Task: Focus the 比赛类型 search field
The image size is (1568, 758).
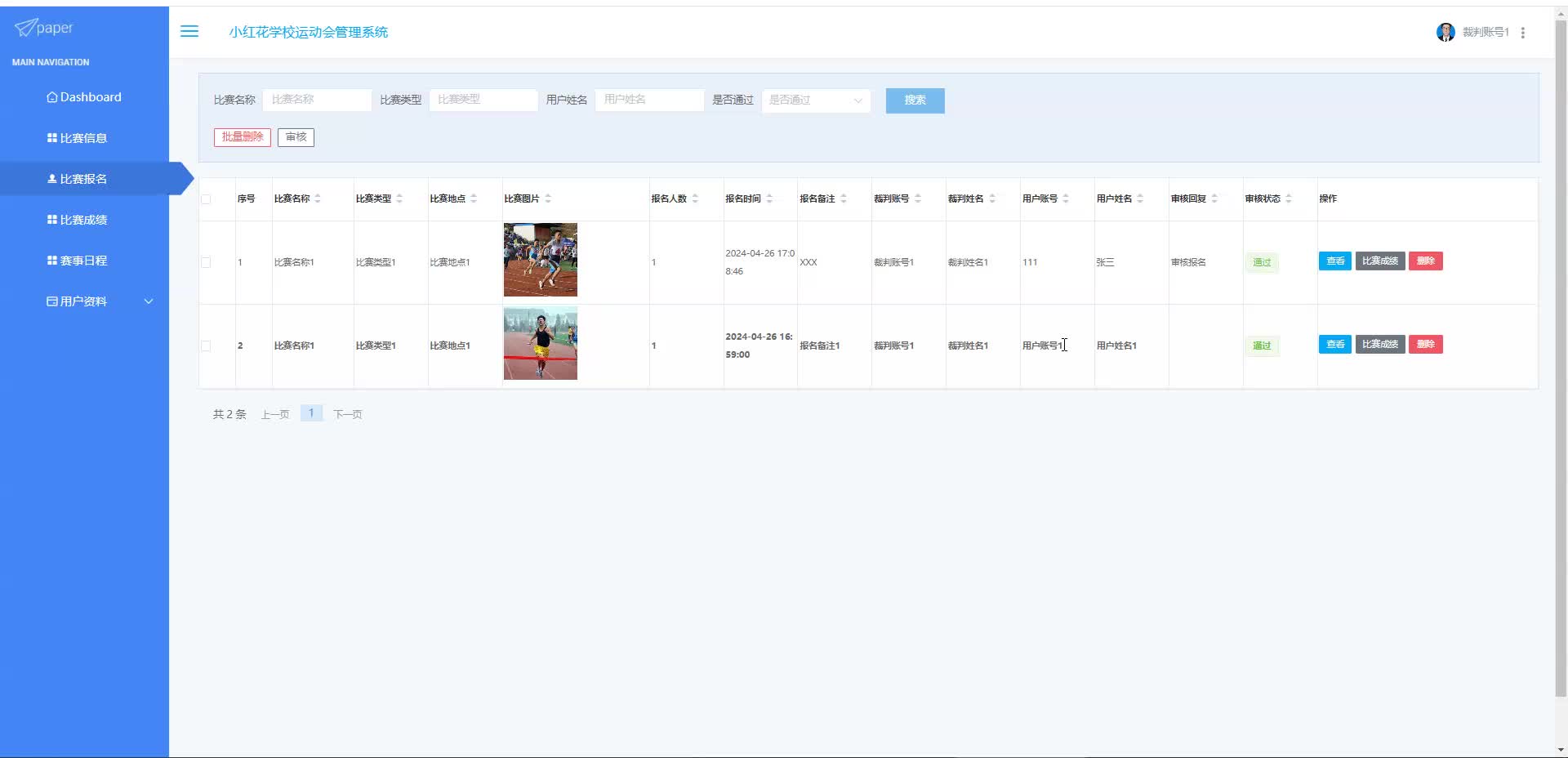Action: [483, 100]
